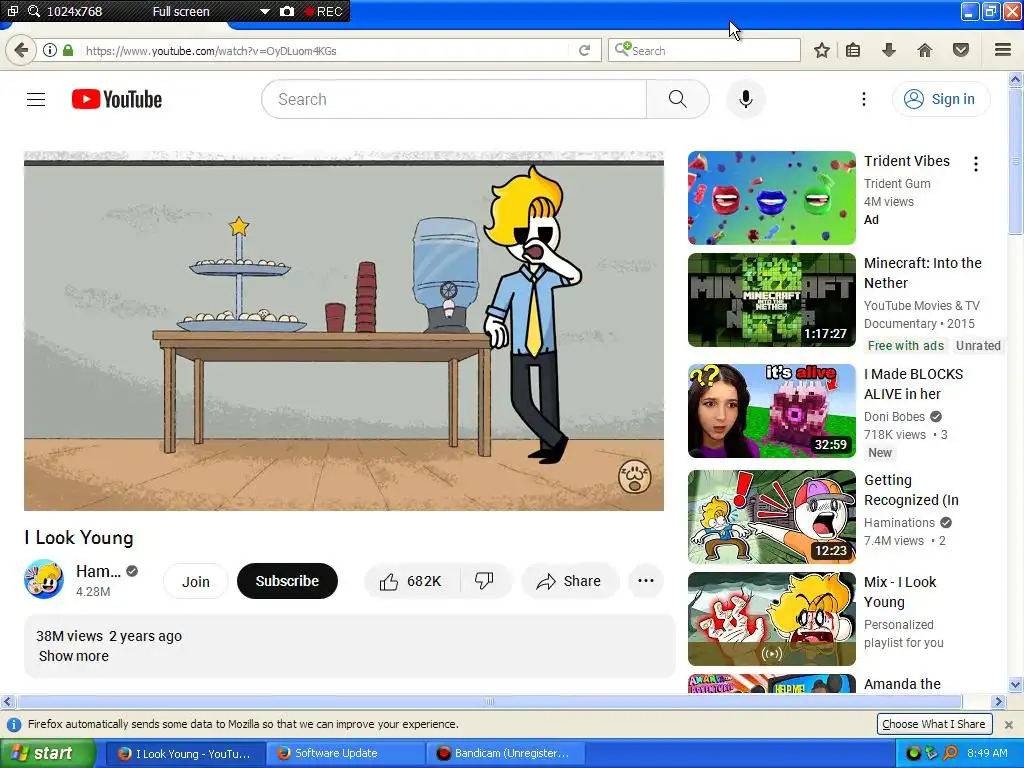
Task: Dismiss the Firefox data notification bar
Action: [1008, 724]
